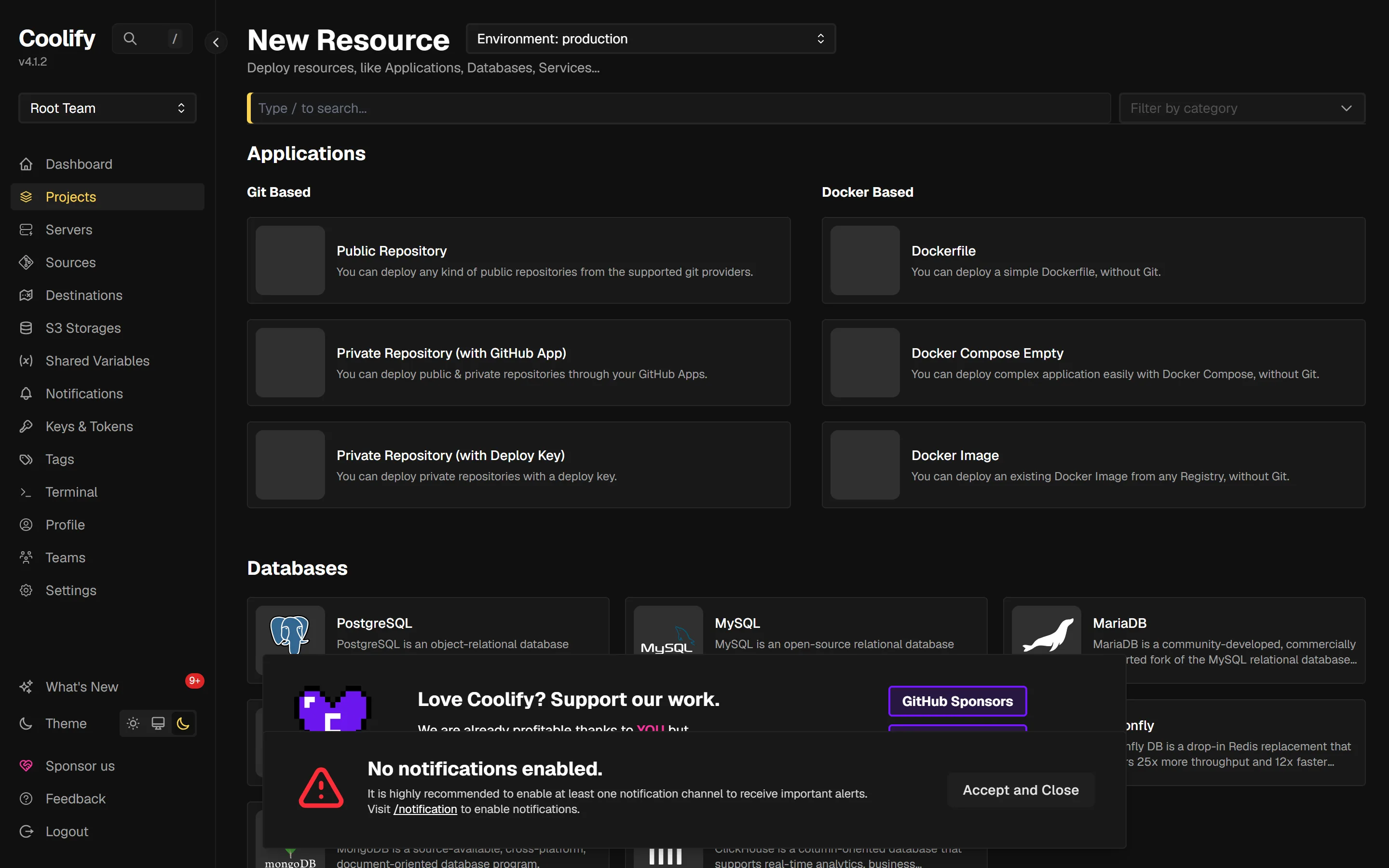Click the Shared Variables icon
This screenshot has width=1389, height=868.
(x=26, y=361)
